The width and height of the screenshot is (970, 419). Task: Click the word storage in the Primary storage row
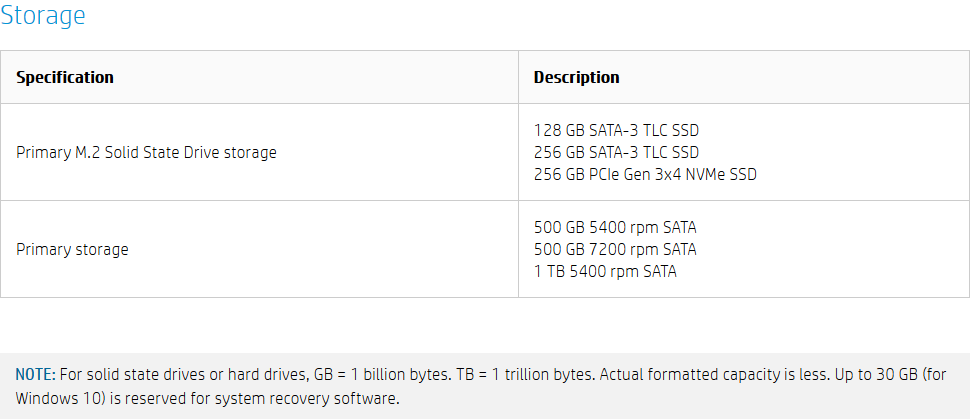pos(101,249)
